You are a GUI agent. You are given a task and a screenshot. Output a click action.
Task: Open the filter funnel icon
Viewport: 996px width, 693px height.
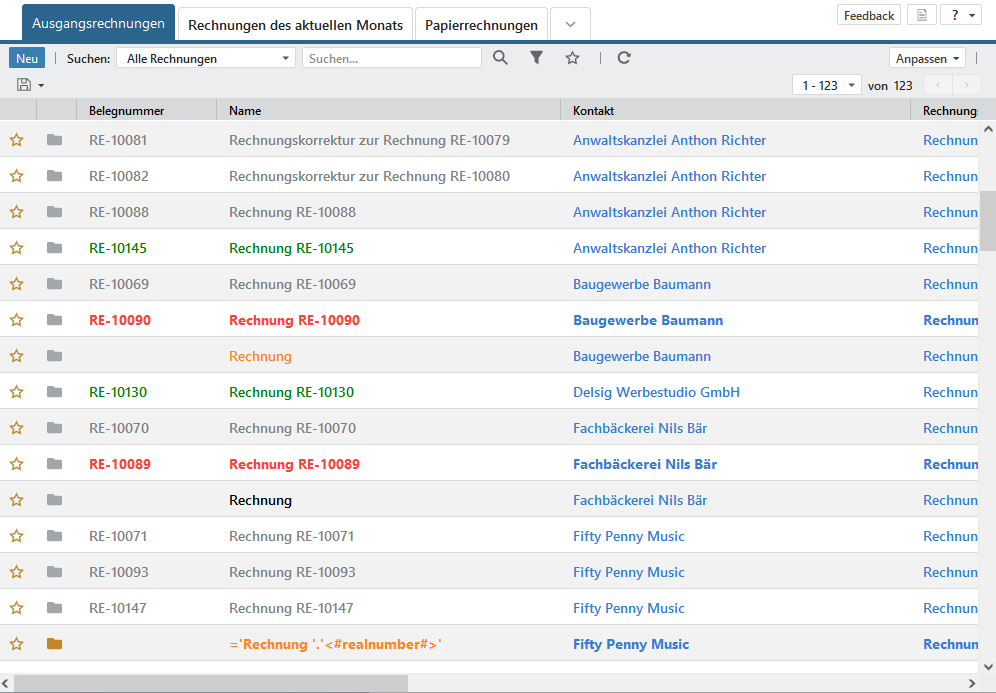pos(536,58)
